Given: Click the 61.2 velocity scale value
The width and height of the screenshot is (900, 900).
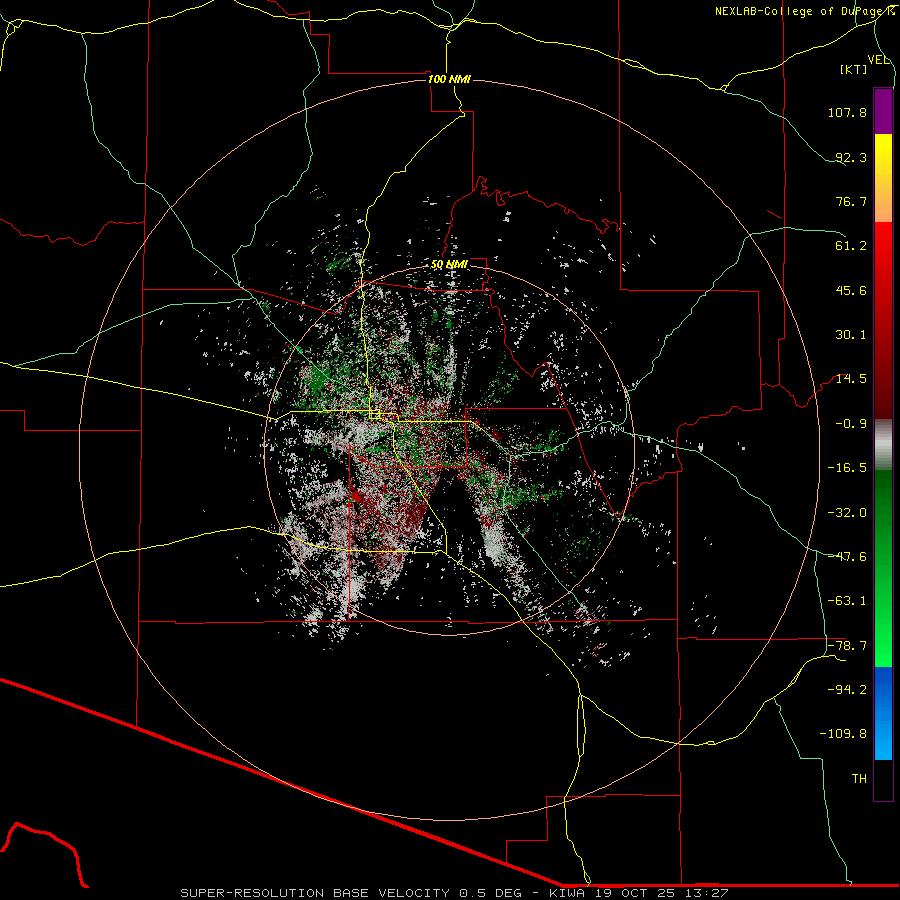Looking at the screenshot, I should [851, 246].
